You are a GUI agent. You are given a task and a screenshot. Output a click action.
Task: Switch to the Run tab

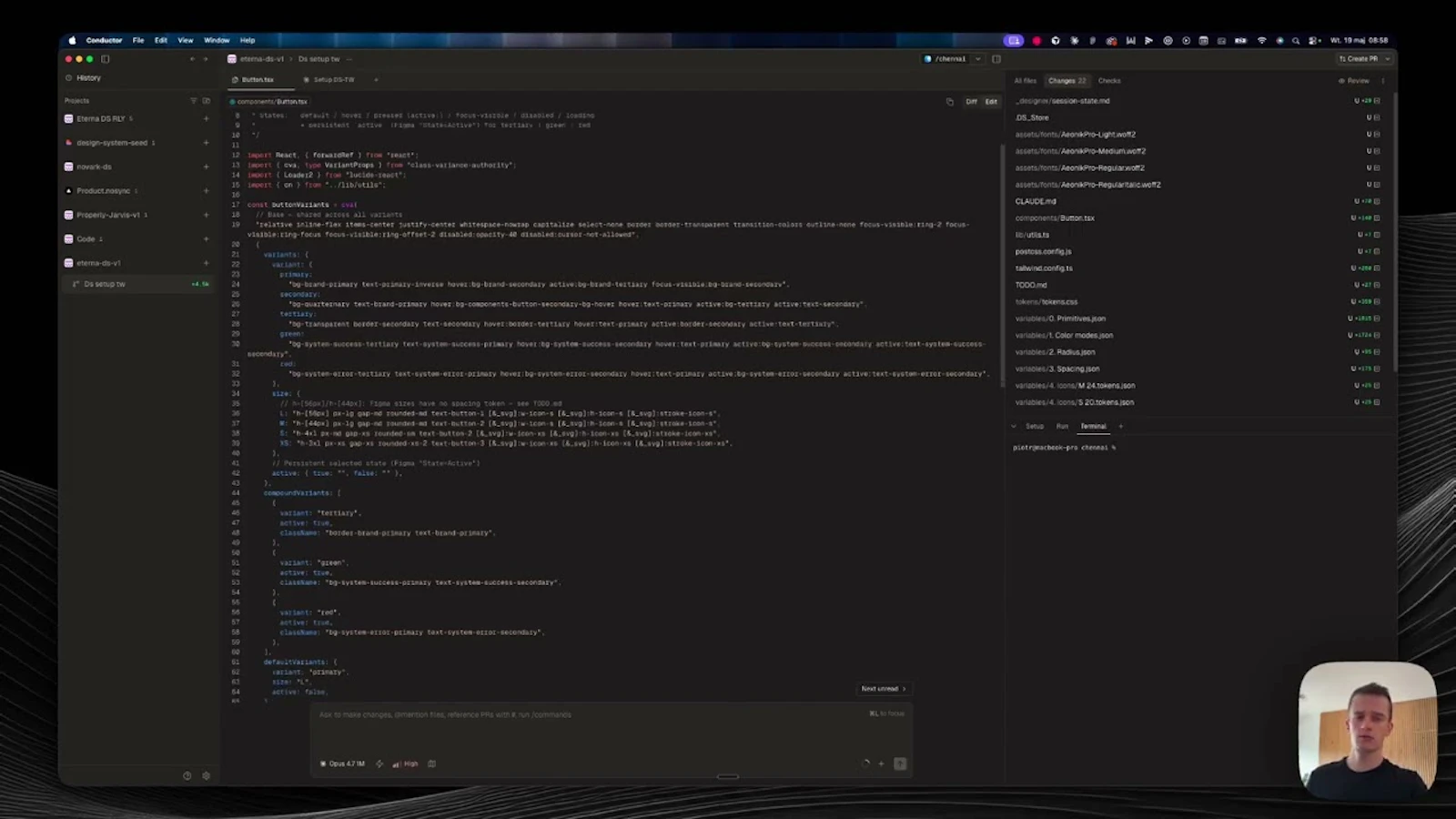point(1062,427)
